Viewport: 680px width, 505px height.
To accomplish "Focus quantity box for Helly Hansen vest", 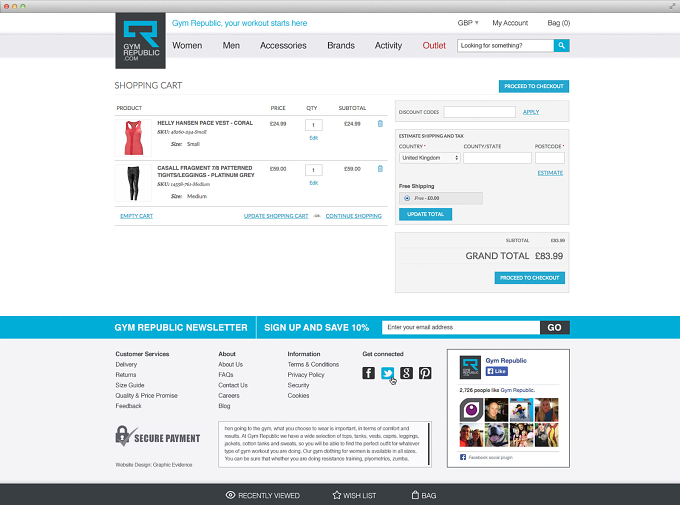I will pos(314,125).
